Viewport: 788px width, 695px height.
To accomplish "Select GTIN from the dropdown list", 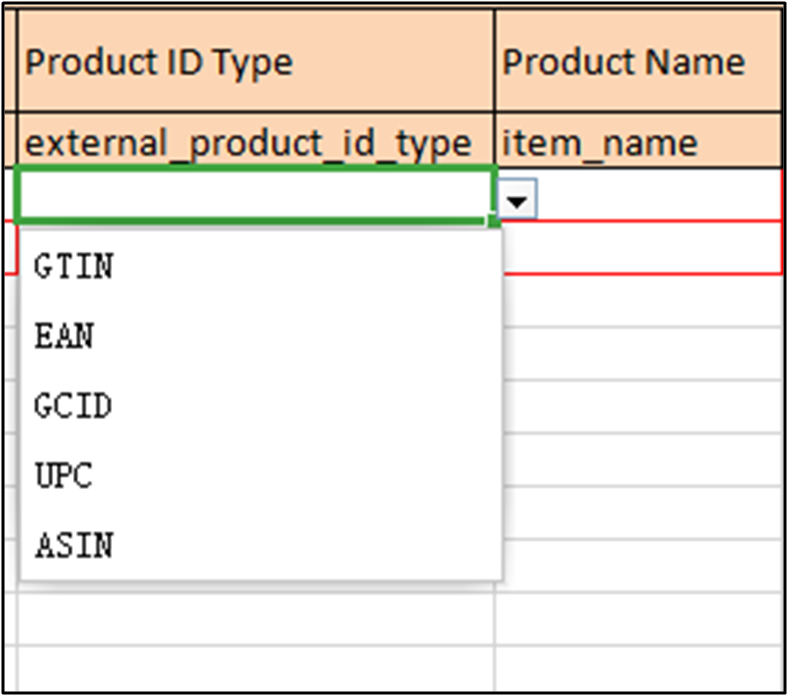I will click(74, 267).
